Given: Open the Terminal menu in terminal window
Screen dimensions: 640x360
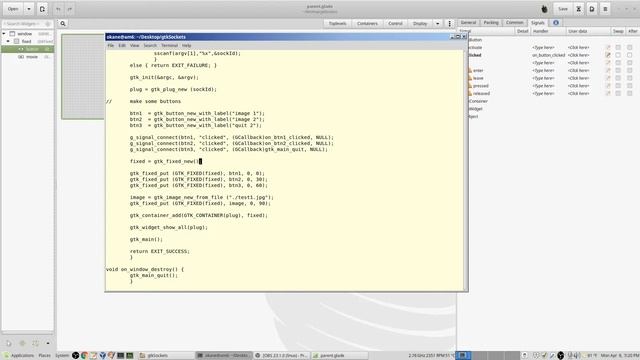Looking at the screenshot, I should pos(169,46).
